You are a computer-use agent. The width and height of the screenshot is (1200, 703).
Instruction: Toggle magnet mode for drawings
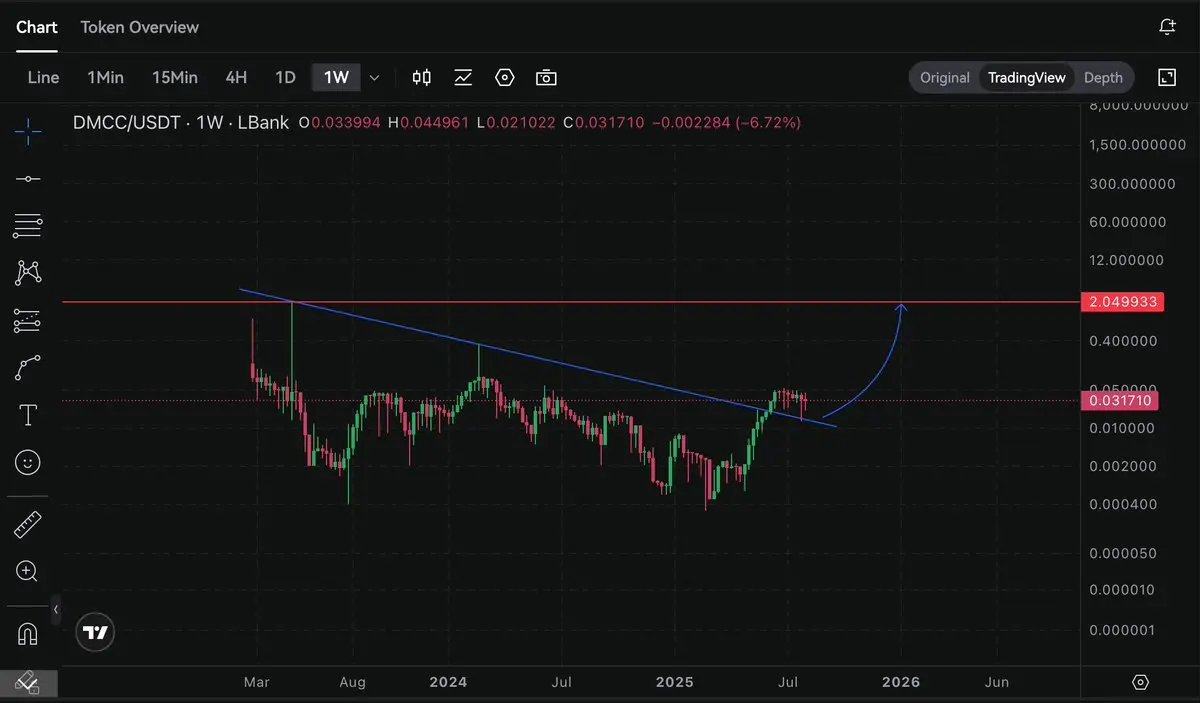28,634
